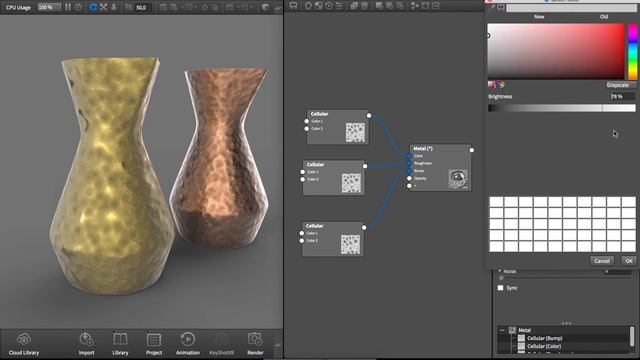Open the Render dialog
This screenshot has height=360, width=640.
point(255,344)
